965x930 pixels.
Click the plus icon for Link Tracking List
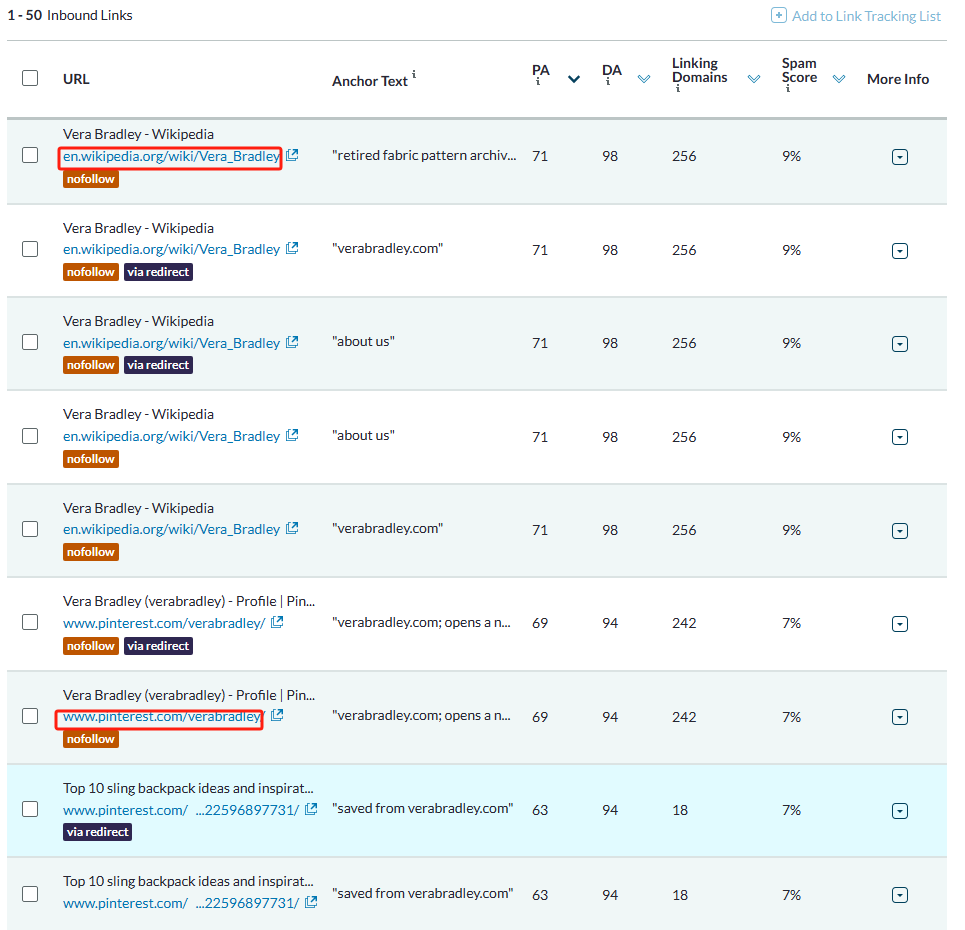(x=778, y=16)
